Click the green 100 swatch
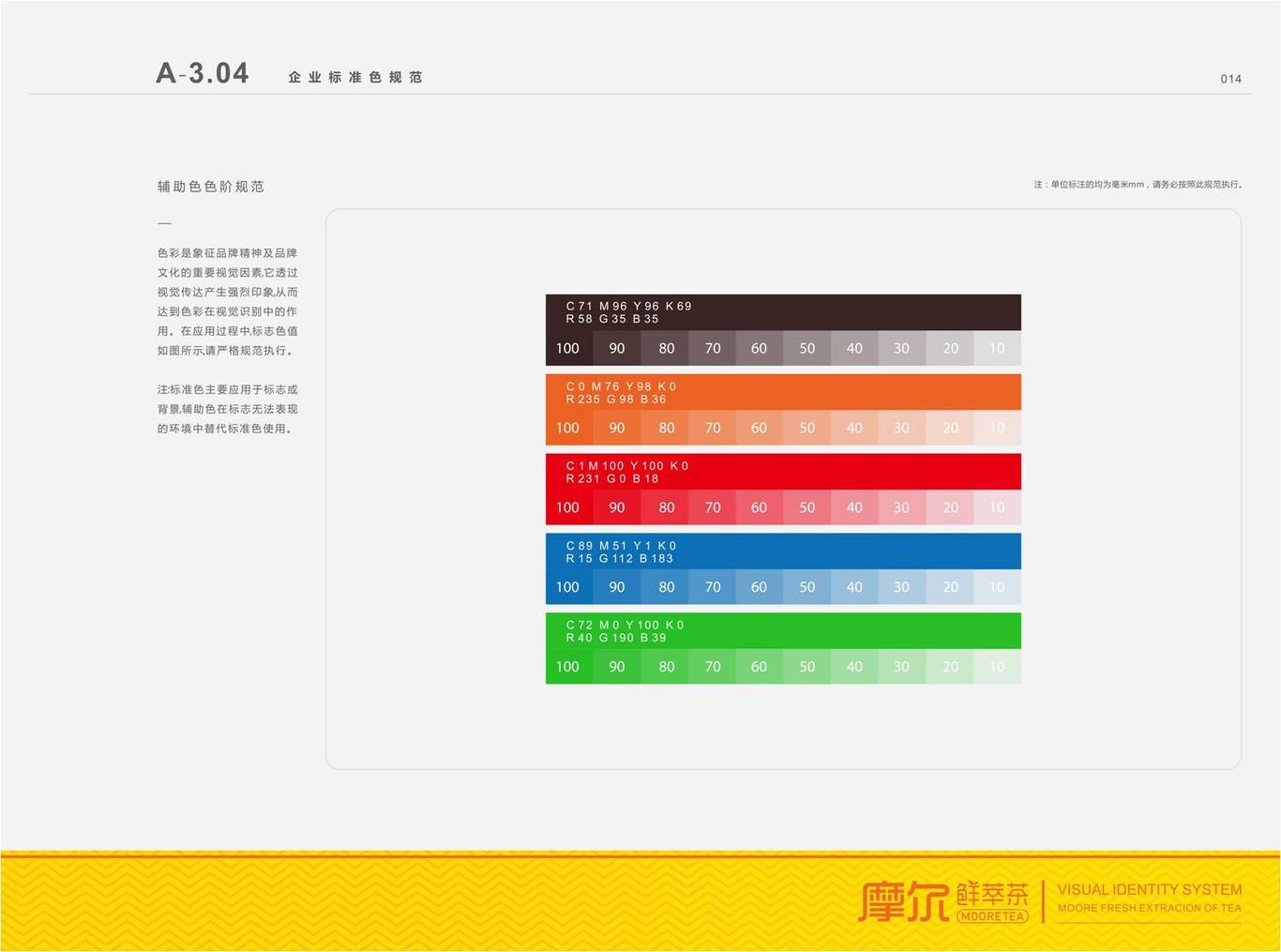1281x952 pixels. coord(569,667)
